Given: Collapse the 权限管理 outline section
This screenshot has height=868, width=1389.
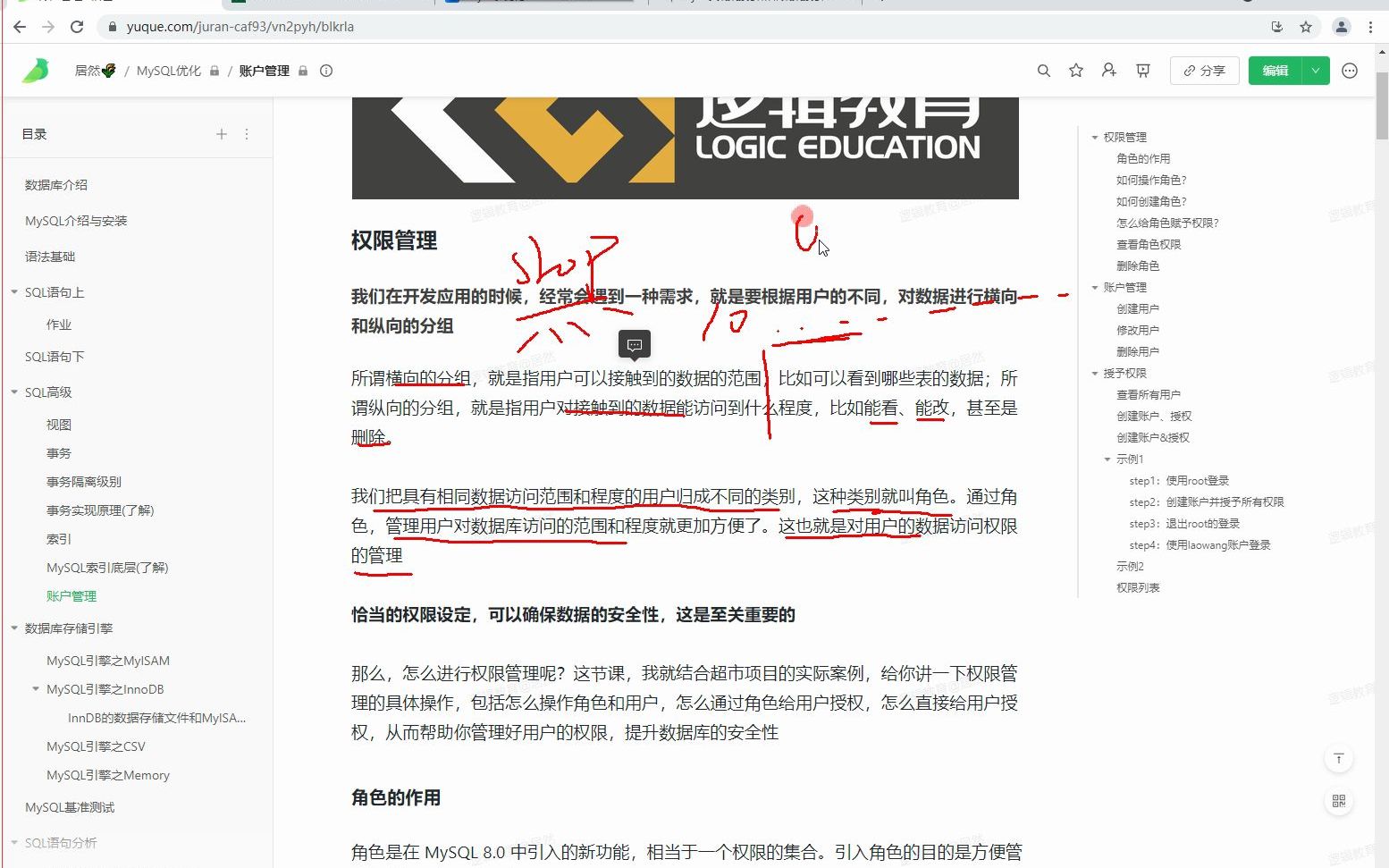Looking at the screenshot, I should pos(1095,138).
